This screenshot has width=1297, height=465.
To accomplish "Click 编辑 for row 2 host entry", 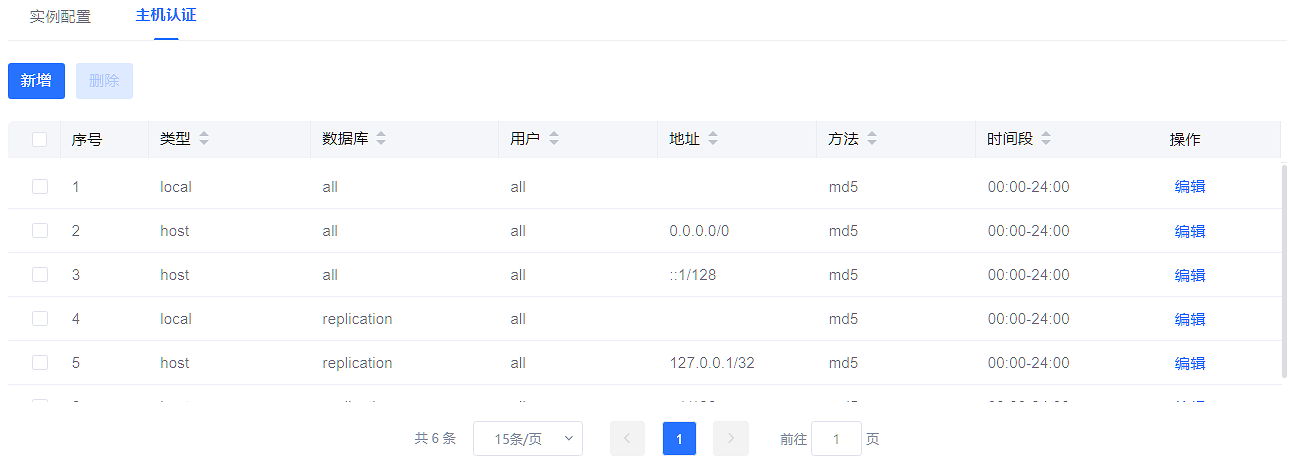I will pos(1189,231).
